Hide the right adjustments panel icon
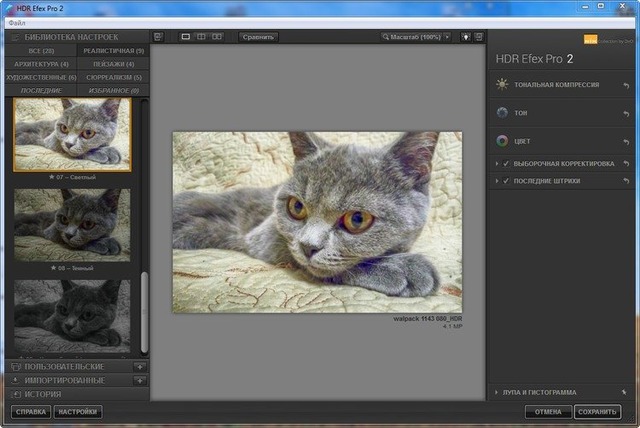The width and height of the screenshot is (640, 428). 478,37
